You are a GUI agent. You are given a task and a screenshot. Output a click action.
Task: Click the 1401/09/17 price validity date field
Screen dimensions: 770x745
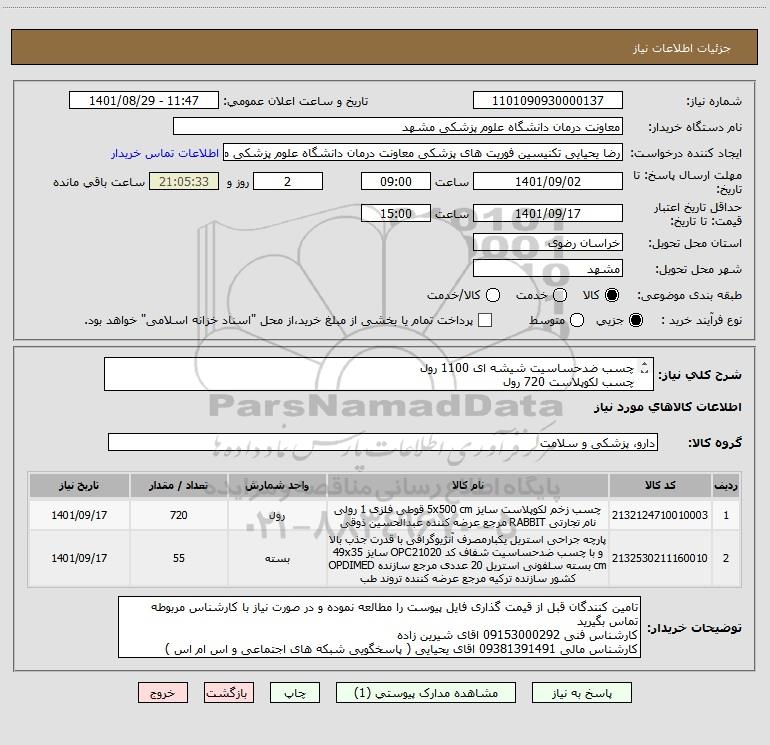coord(548,213)
